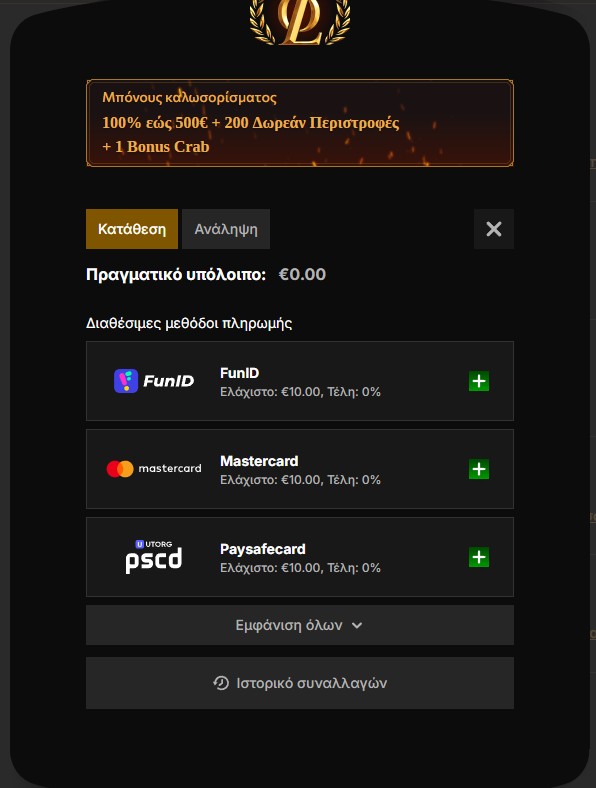Show all payment methods button

click(300, 625)
